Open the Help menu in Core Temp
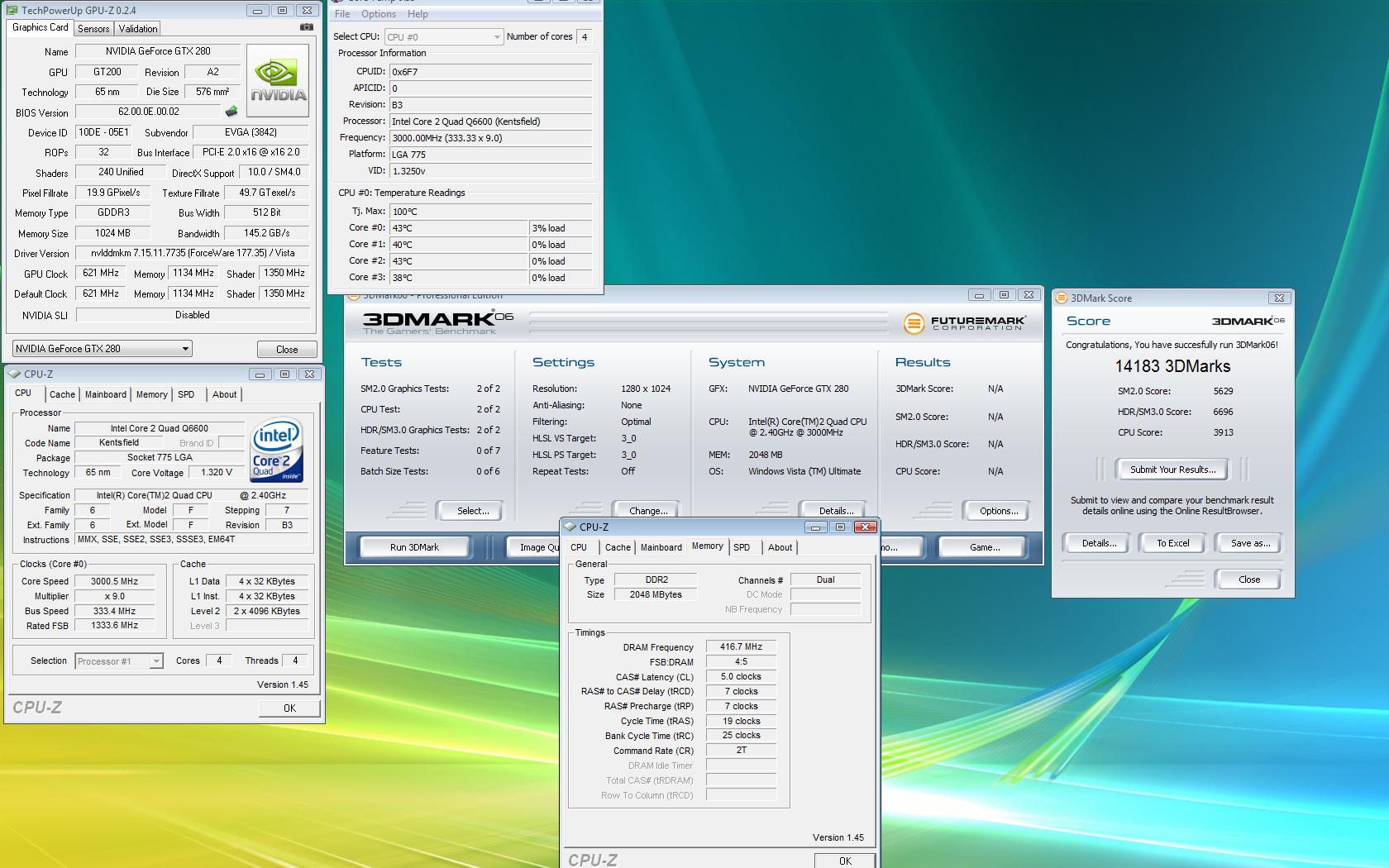1389x868 pixels. 418,14
